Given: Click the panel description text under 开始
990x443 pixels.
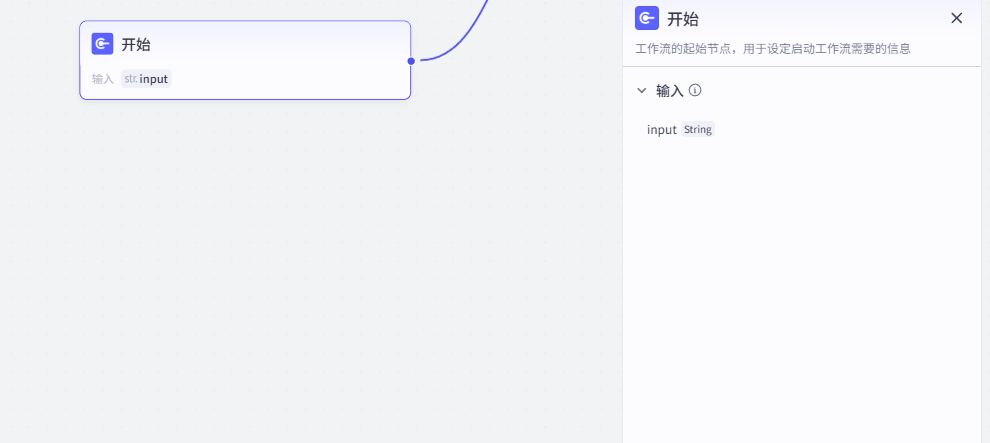Looking at the screenshot, I should click(772, 48).
